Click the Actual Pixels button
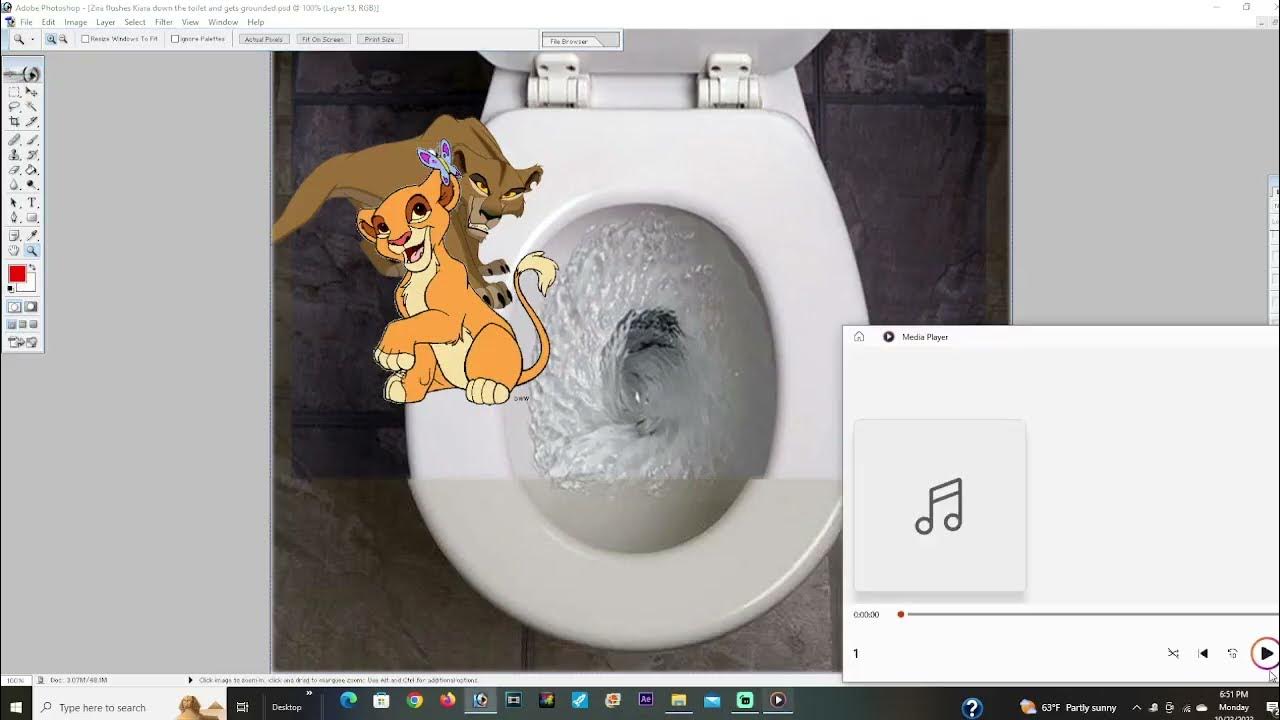The width and height of the screenshot is (1280, 720). click(x=263, y=39)
